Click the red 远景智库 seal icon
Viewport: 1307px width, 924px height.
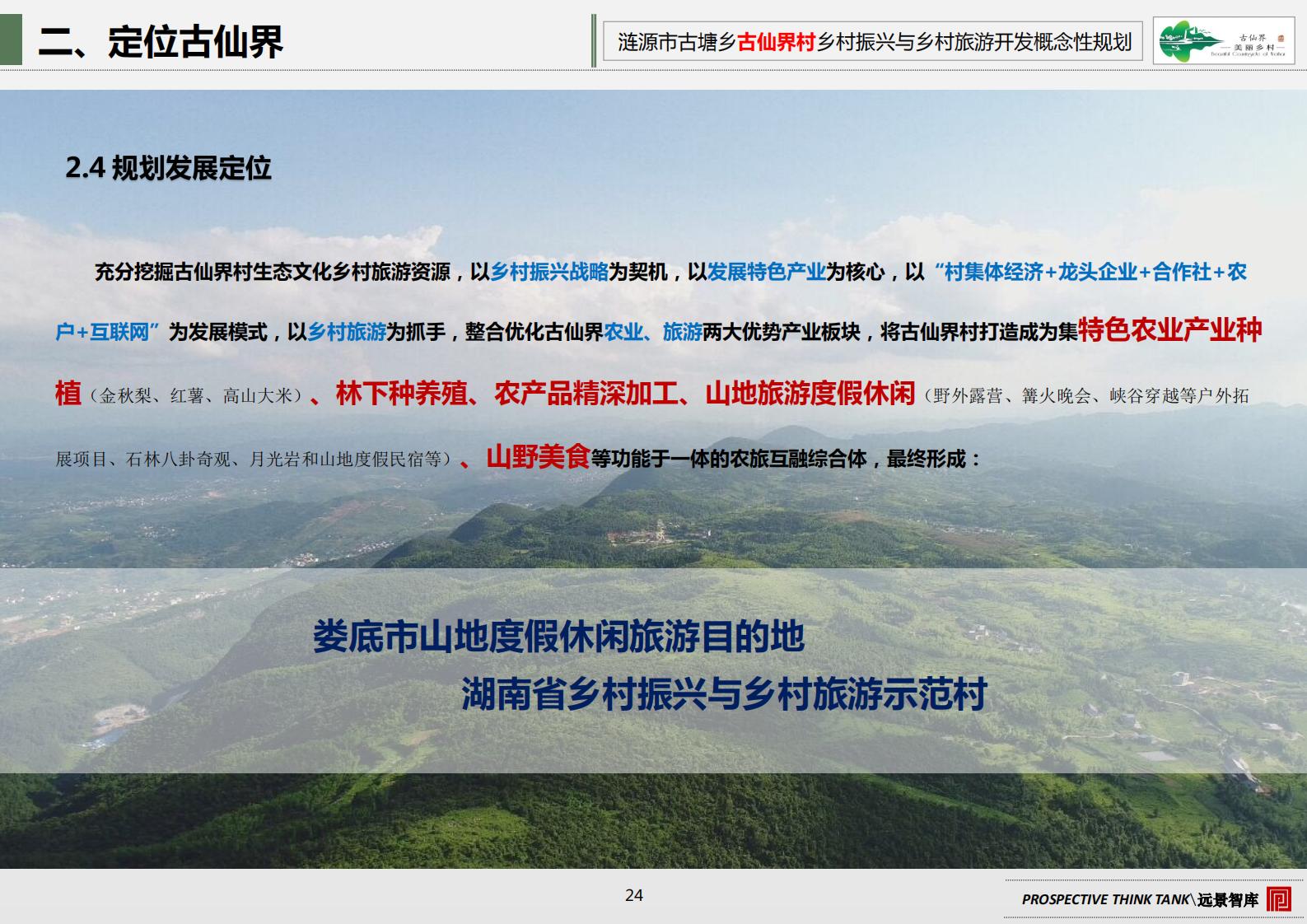[1279, 898]
